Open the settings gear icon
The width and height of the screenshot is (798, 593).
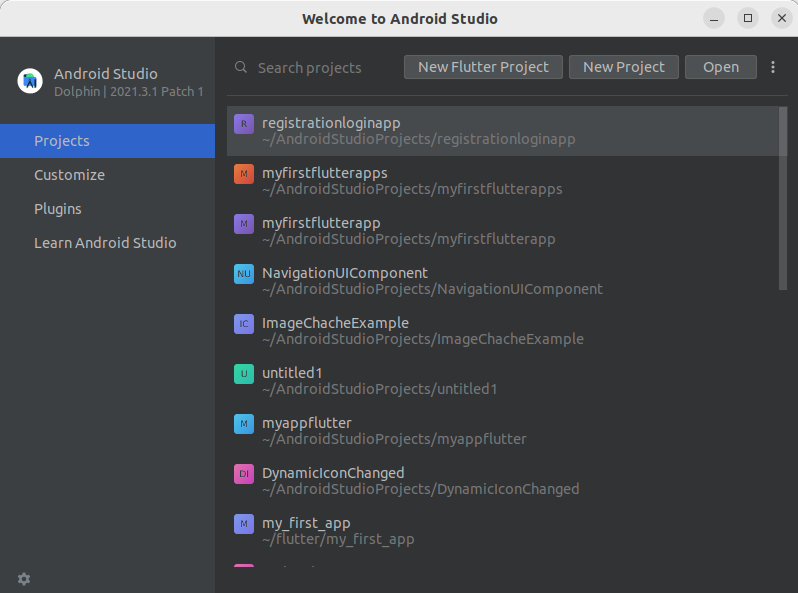click(24, 579)
